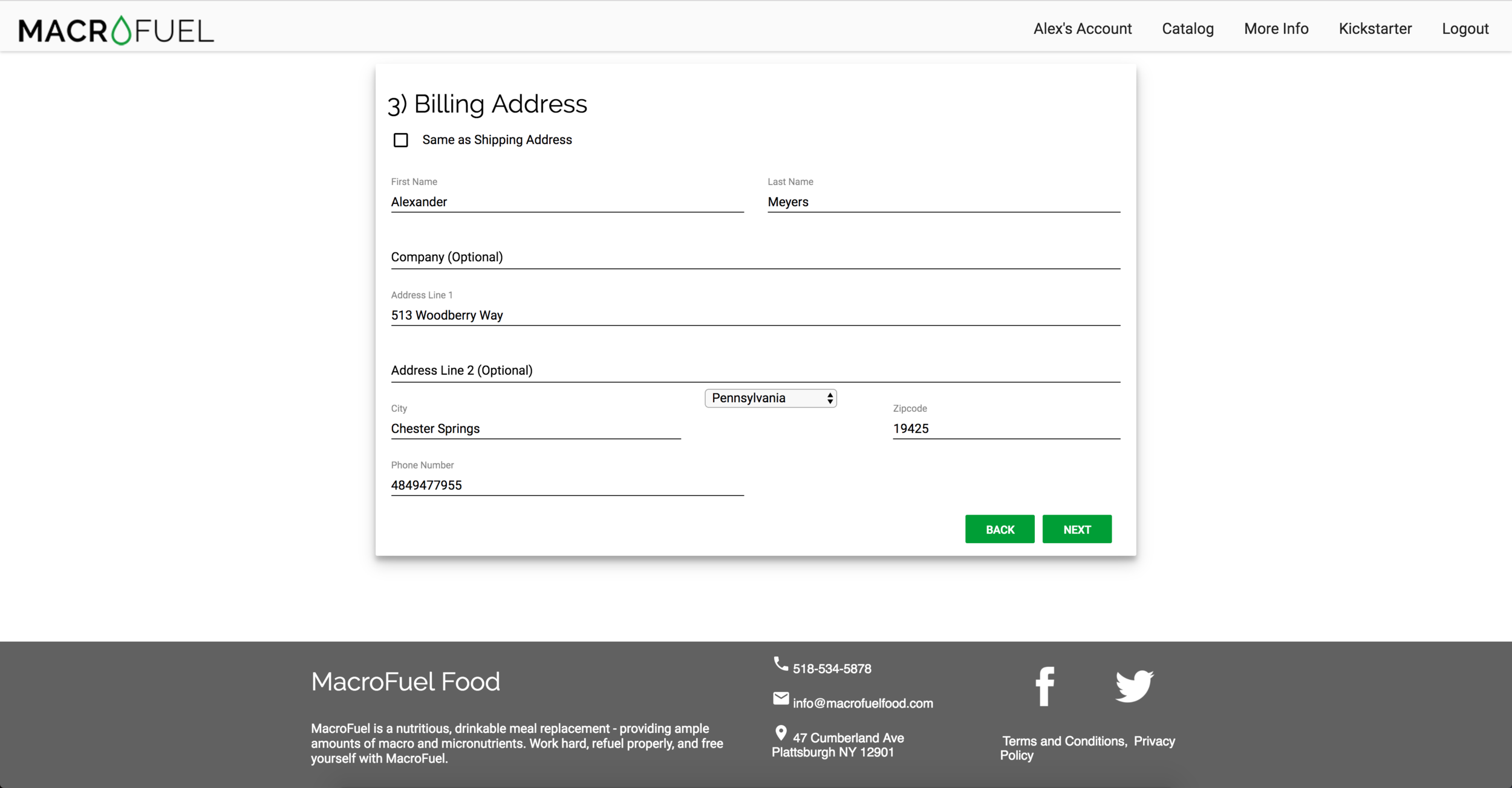Edit the City field Chester Springs

[x=536, y=429]
